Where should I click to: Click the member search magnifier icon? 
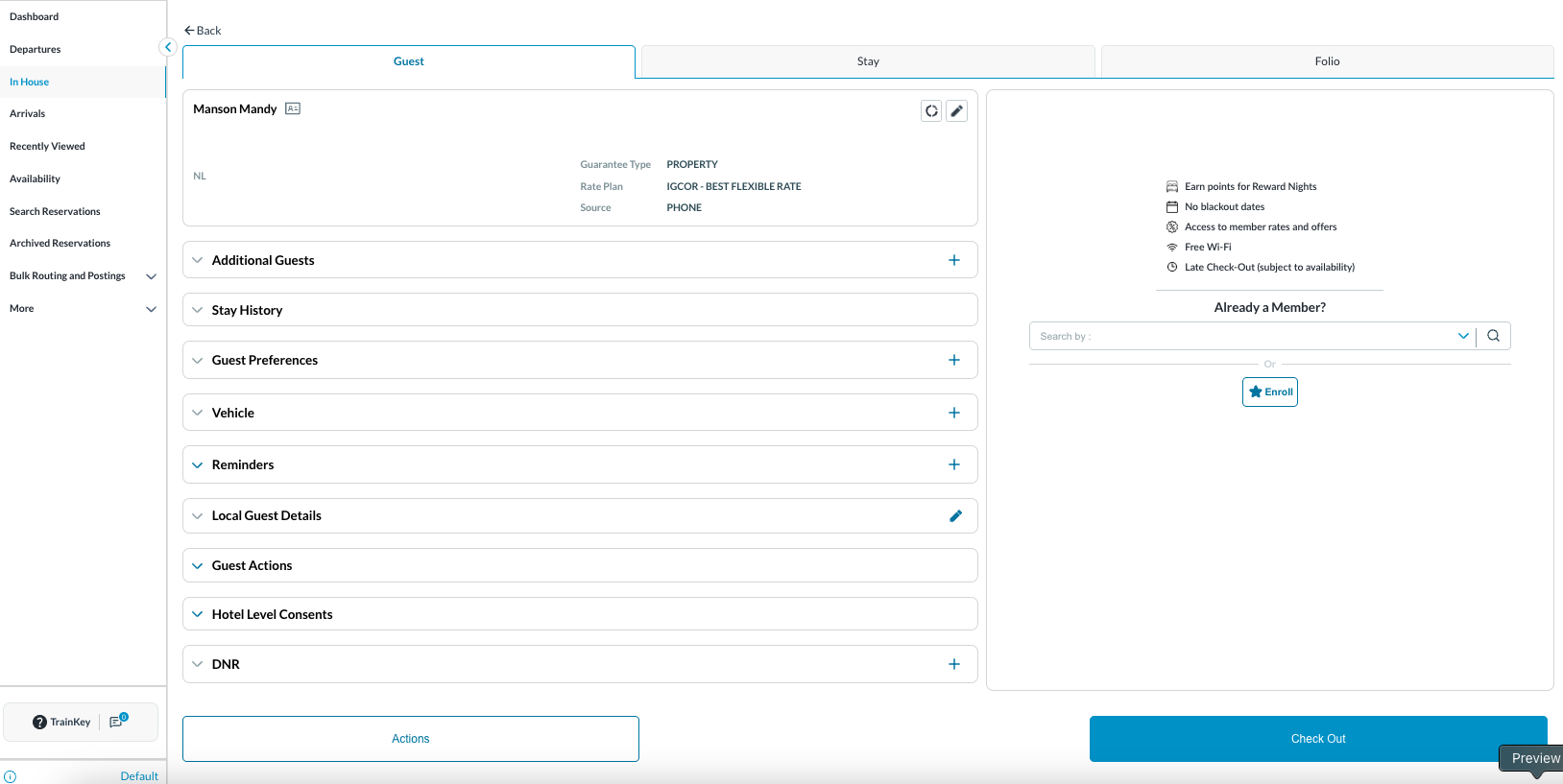pyautogui.click(x=1493, y=336)
